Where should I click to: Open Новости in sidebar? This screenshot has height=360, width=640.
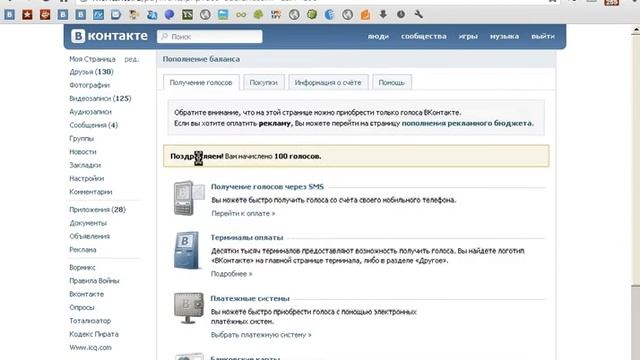[83, 152]
